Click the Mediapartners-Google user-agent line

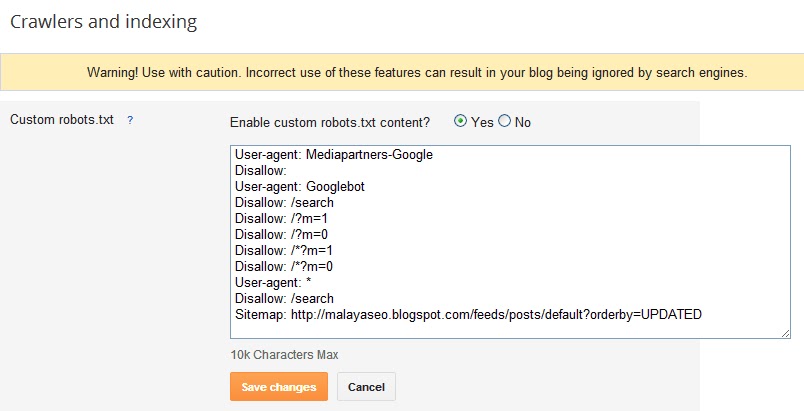coord(333,155)
